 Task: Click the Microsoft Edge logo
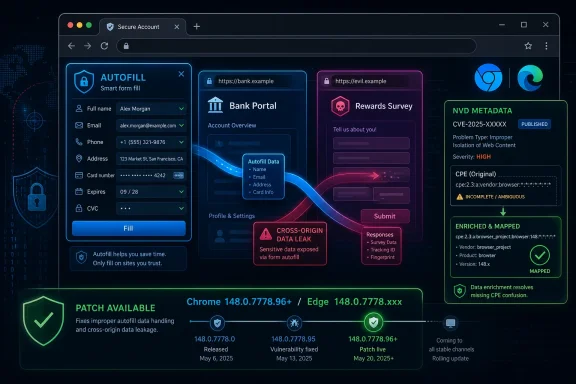click(x=530, y=78)
